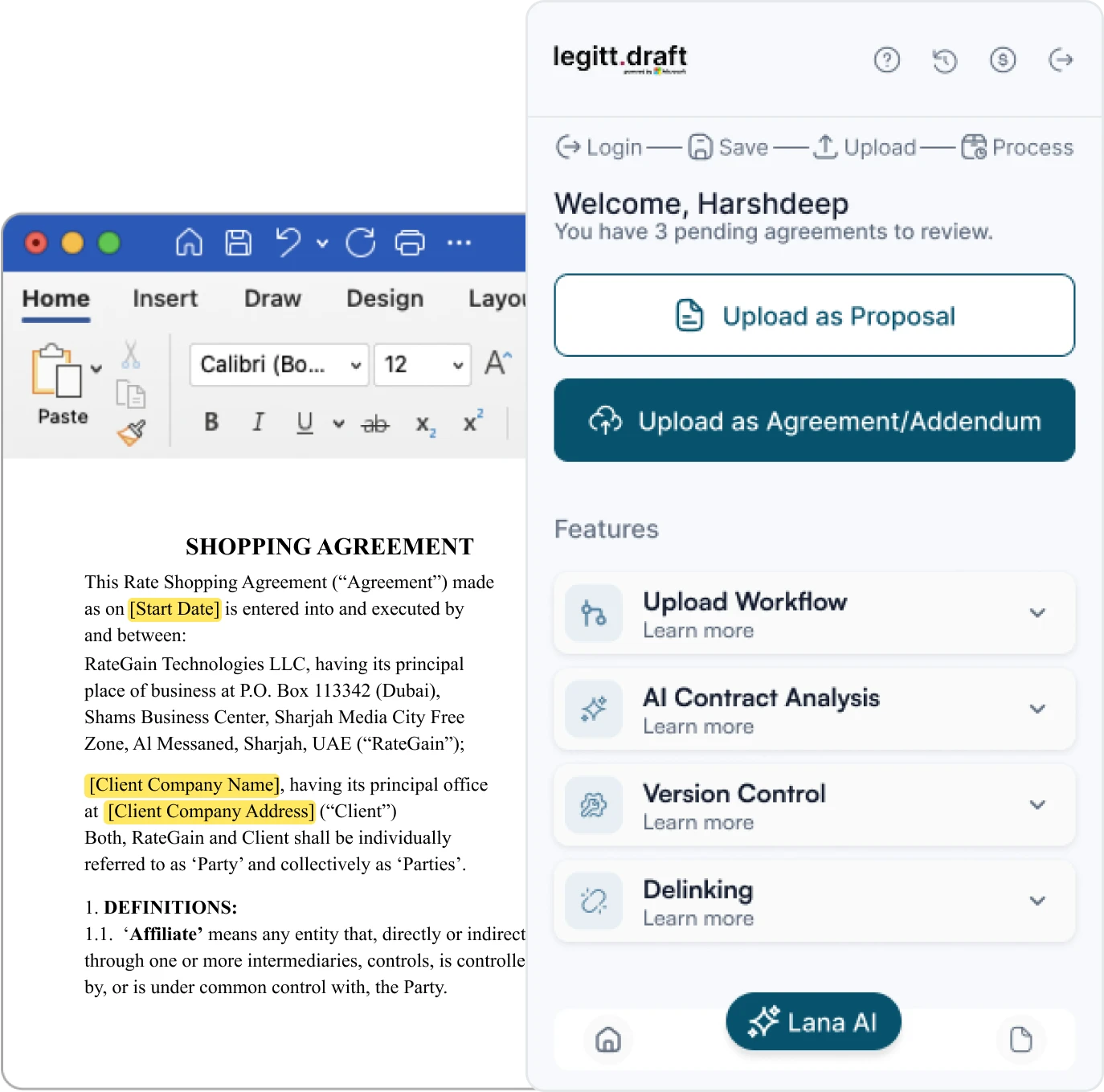Open the history clock icon

point(944,60)
